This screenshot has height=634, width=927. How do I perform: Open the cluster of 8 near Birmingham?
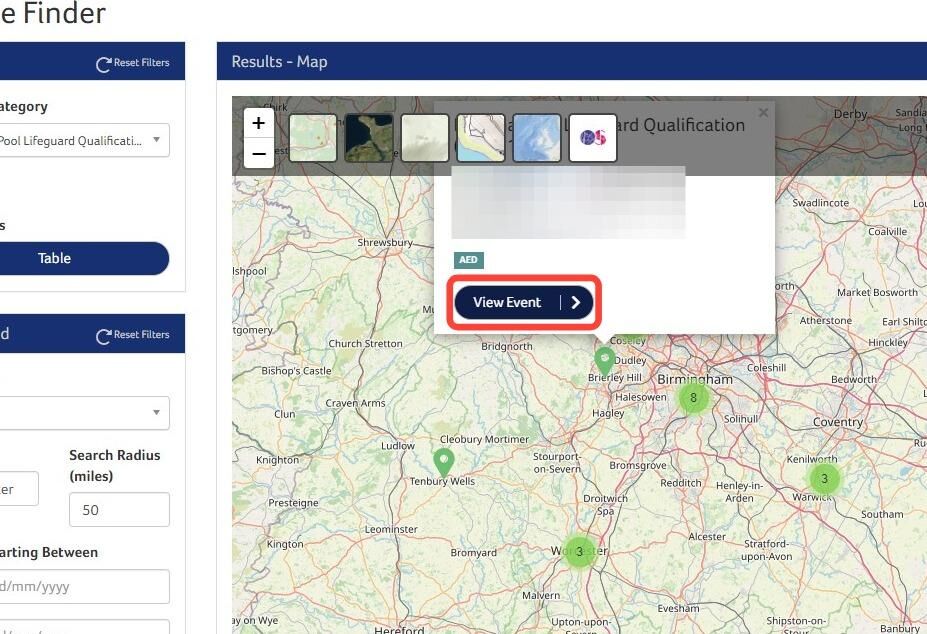pyautogui.click(x=693, y=397)
